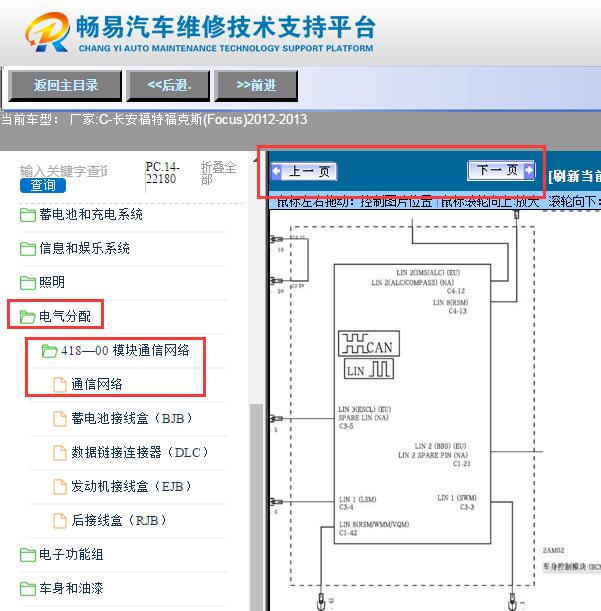Click page icon beside 数据链接连接器（DLC）

[60, 453]
